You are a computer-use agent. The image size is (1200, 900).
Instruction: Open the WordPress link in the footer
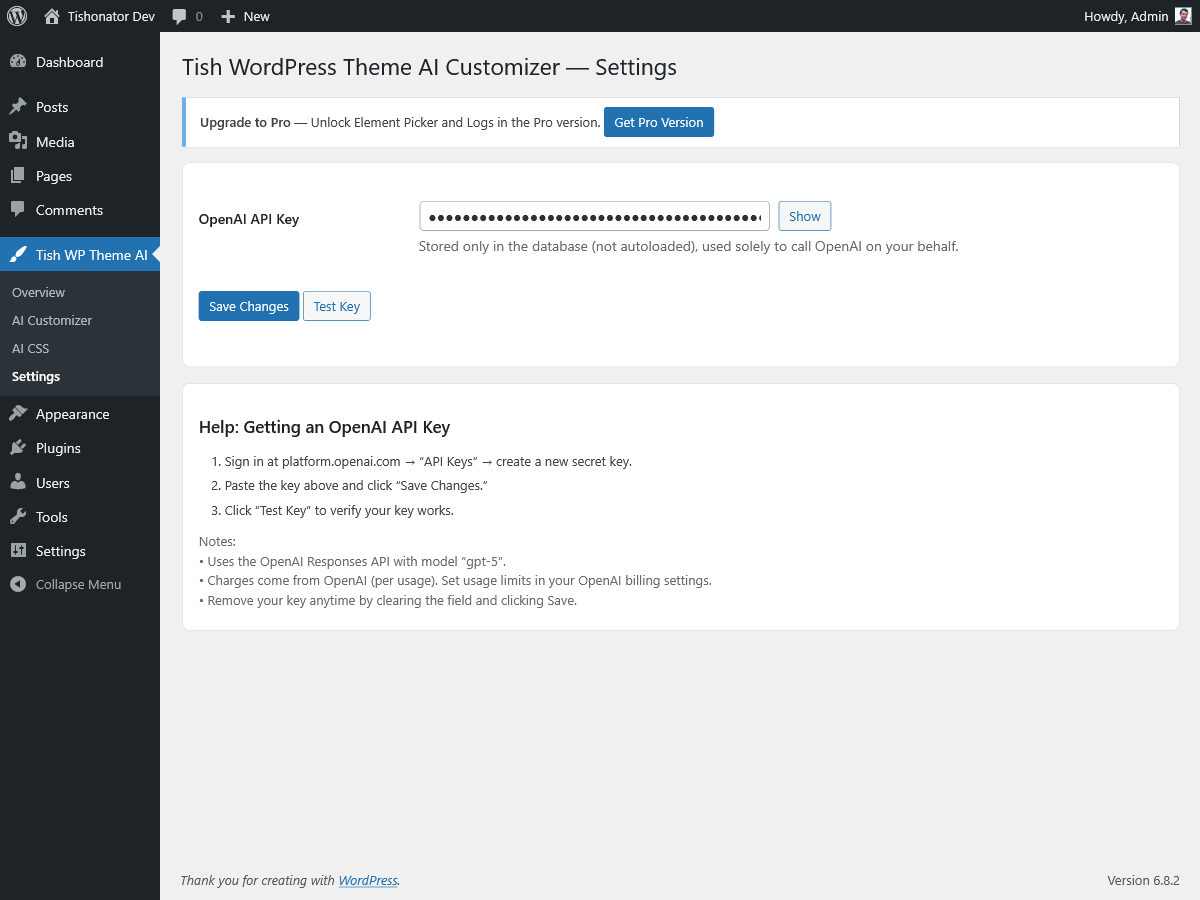pyautogui.click(x=367, y=880)
